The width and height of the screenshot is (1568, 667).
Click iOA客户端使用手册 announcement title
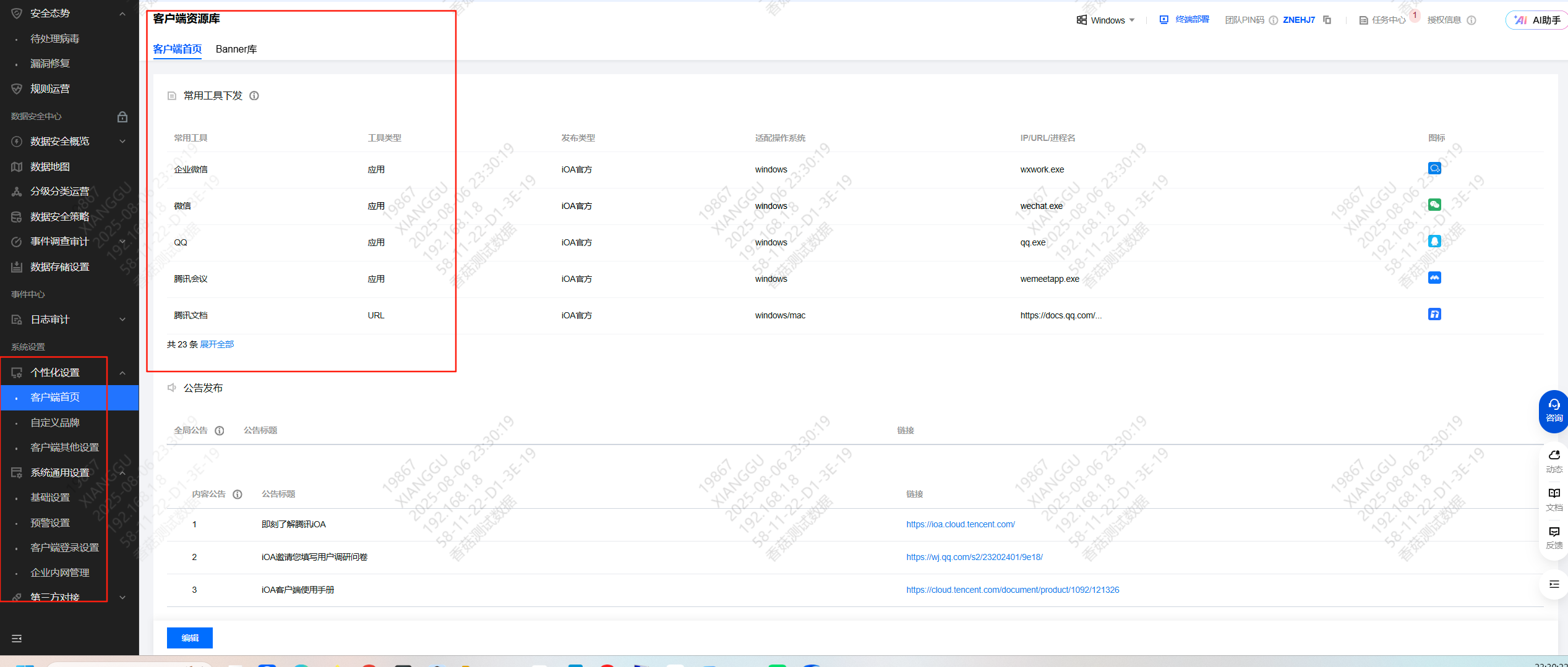(298, 590)
